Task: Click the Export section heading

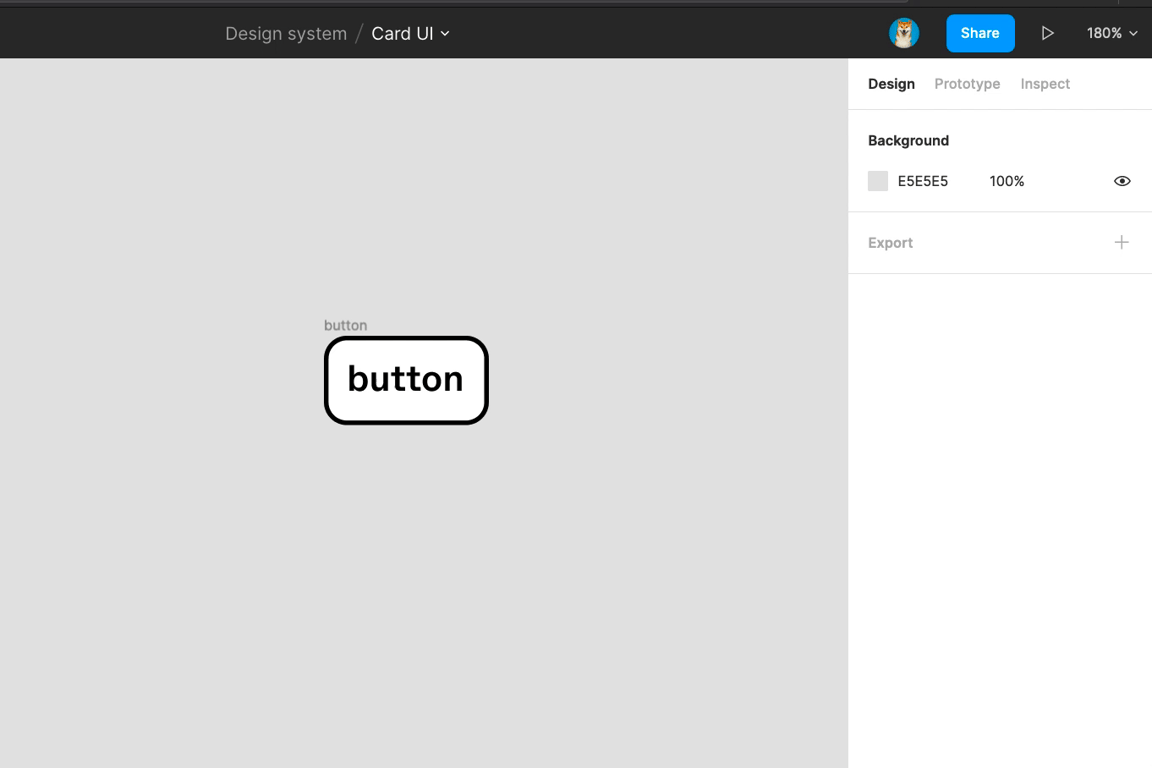Action: 890,243
